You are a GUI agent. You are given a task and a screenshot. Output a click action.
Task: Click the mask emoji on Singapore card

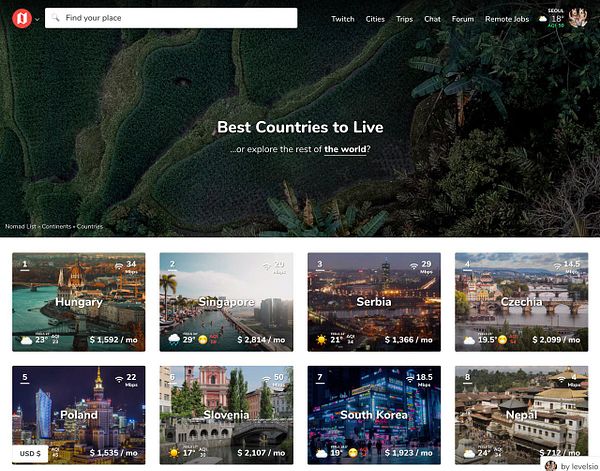[203, 339]
